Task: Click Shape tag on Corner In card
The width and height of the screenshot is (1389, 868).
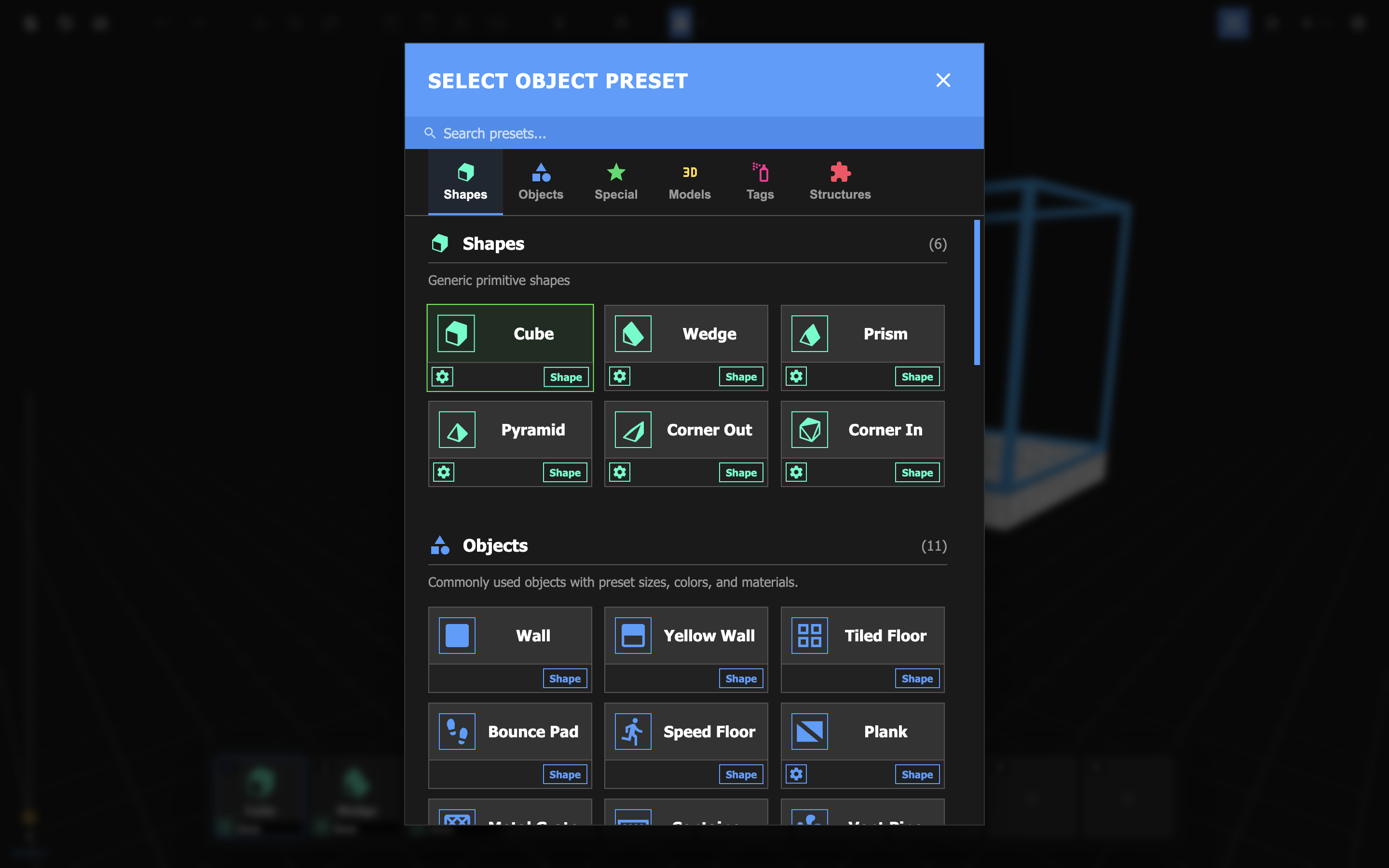Action: pyautogui.click(x=917, y=473)
